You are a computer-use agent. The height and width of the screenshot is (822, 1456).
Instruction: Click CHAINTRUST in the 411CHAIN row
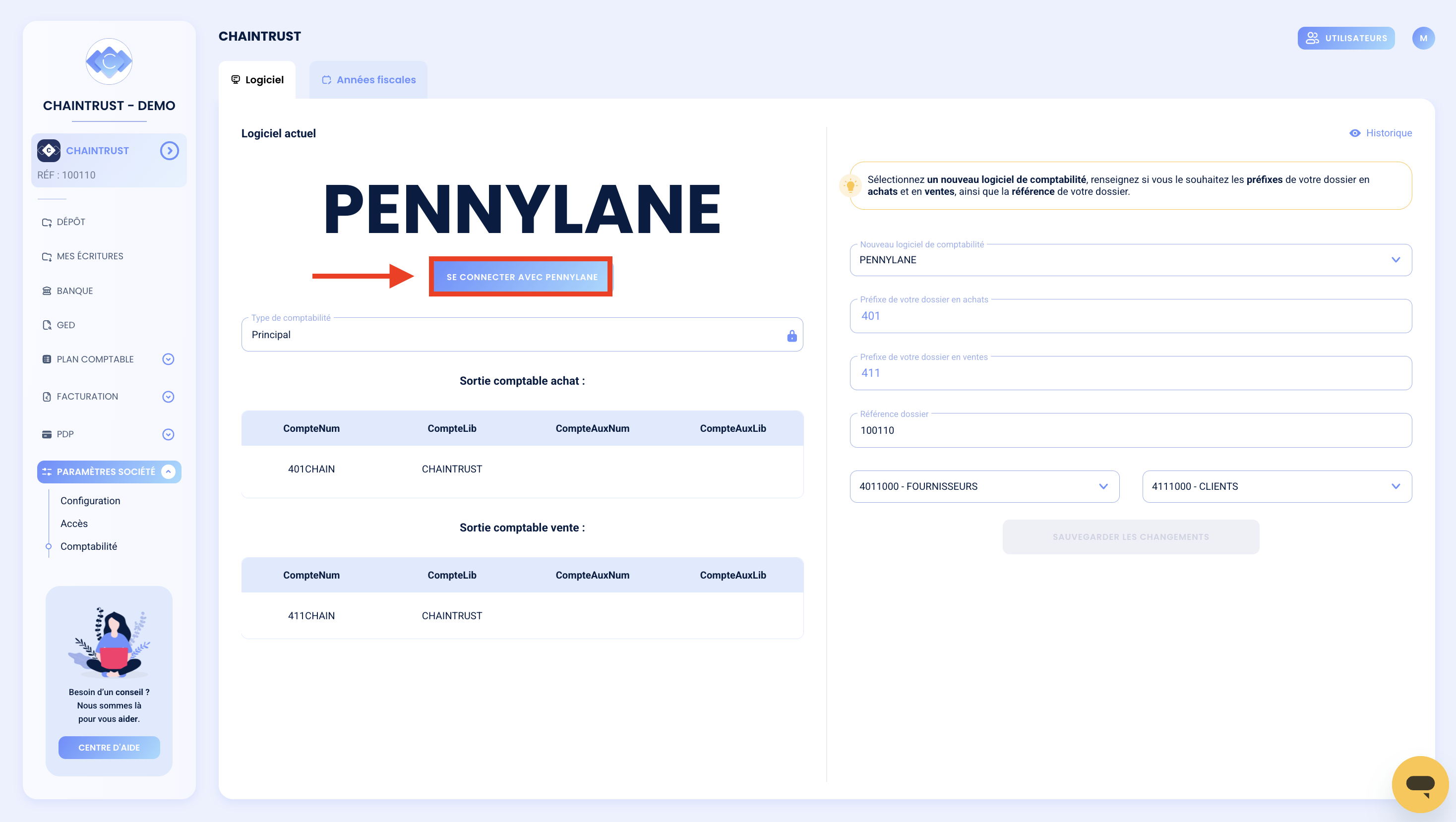pyautogui.click(x=452, y=616)
